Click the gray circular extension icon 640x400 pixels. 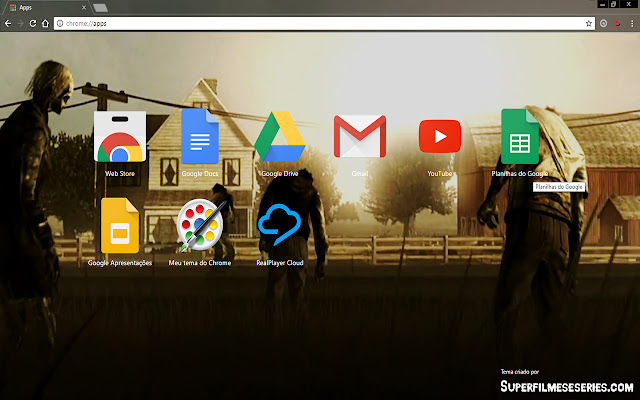click(x=604, y=24)
